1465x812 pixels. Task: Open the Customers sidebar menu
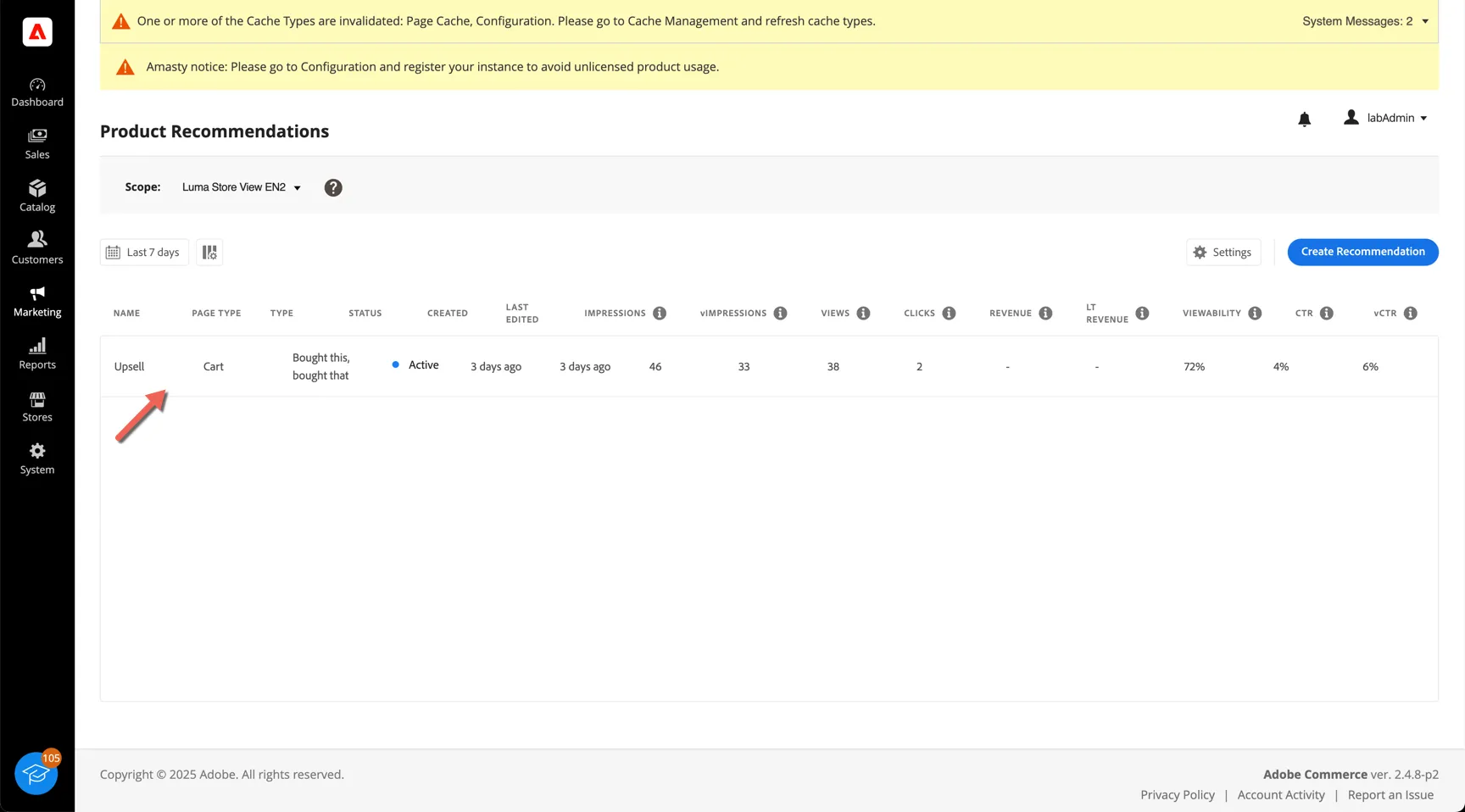pyautogui.click(x=37, y=249)
